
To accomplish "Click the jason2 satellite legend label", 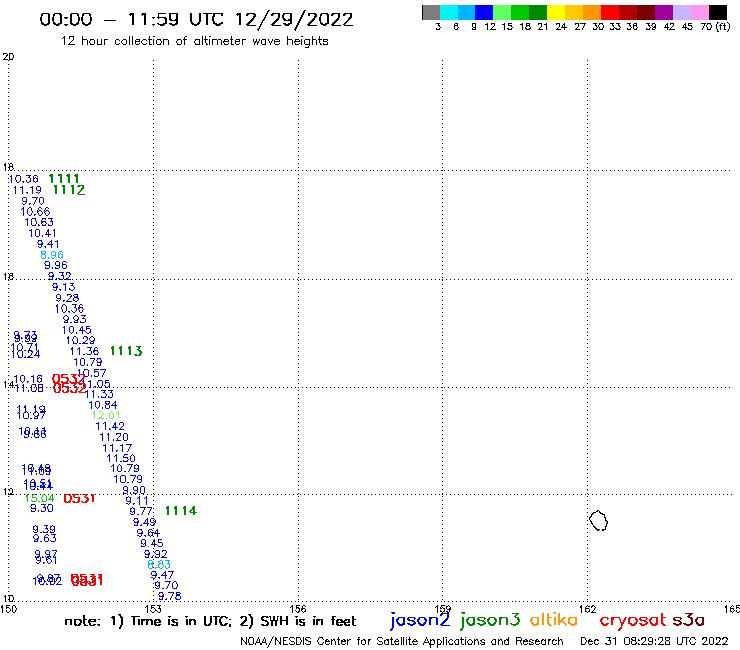I will tap(420, 620).
